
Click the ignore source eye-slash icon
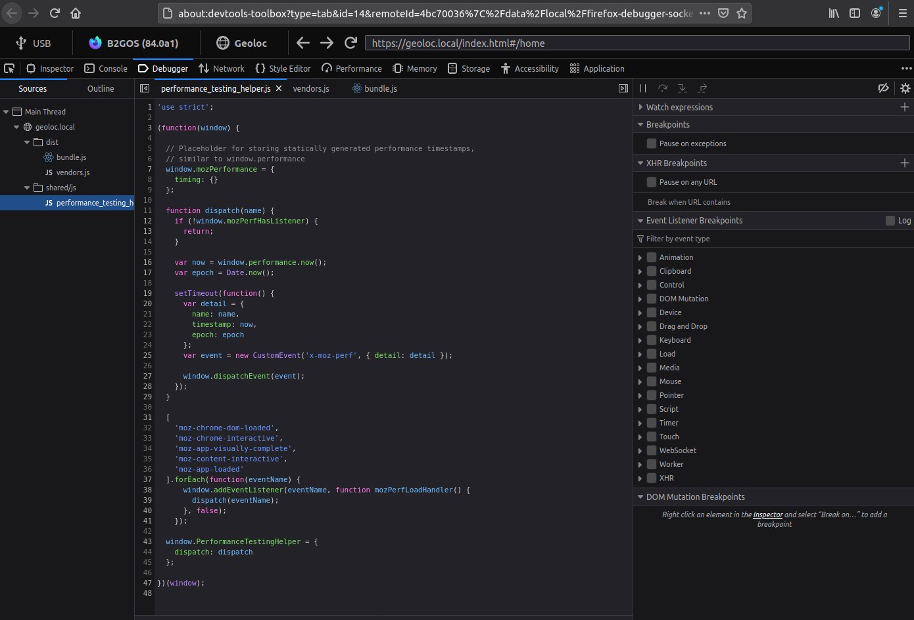tap(883, 88)
